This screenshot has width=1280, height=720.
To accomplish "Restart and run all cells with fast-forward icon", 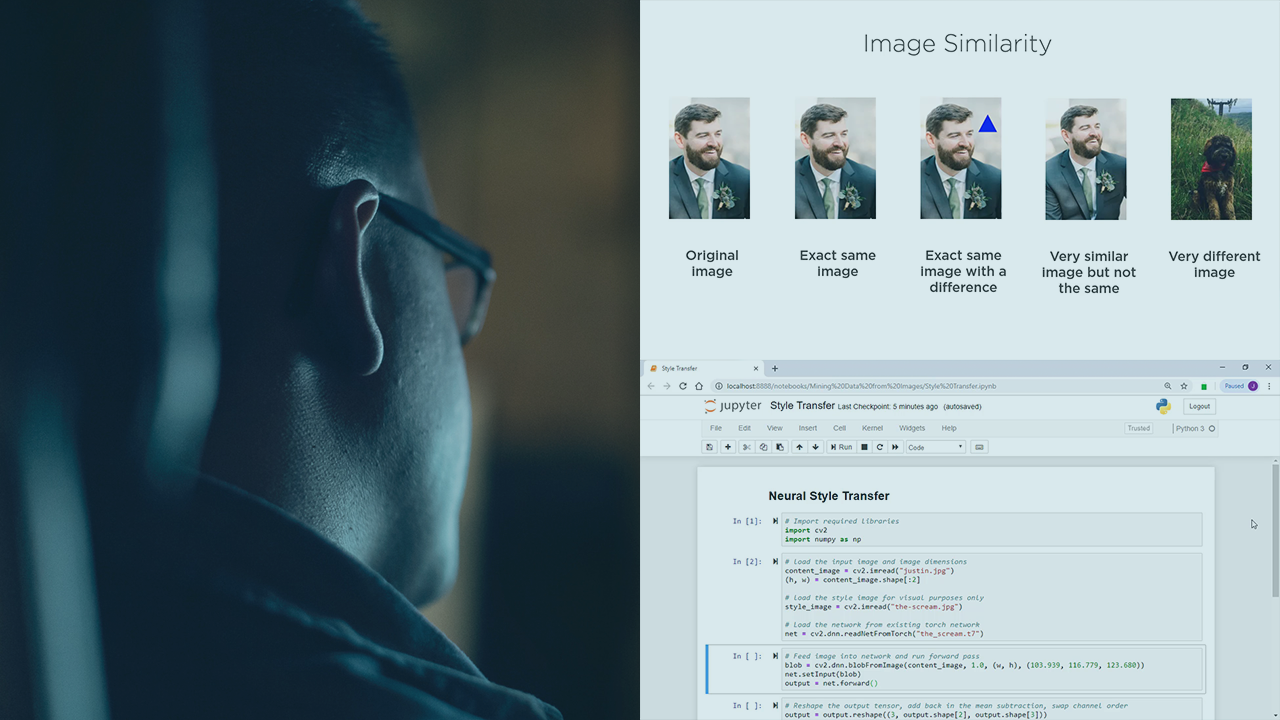I will (x=895, y=447).
